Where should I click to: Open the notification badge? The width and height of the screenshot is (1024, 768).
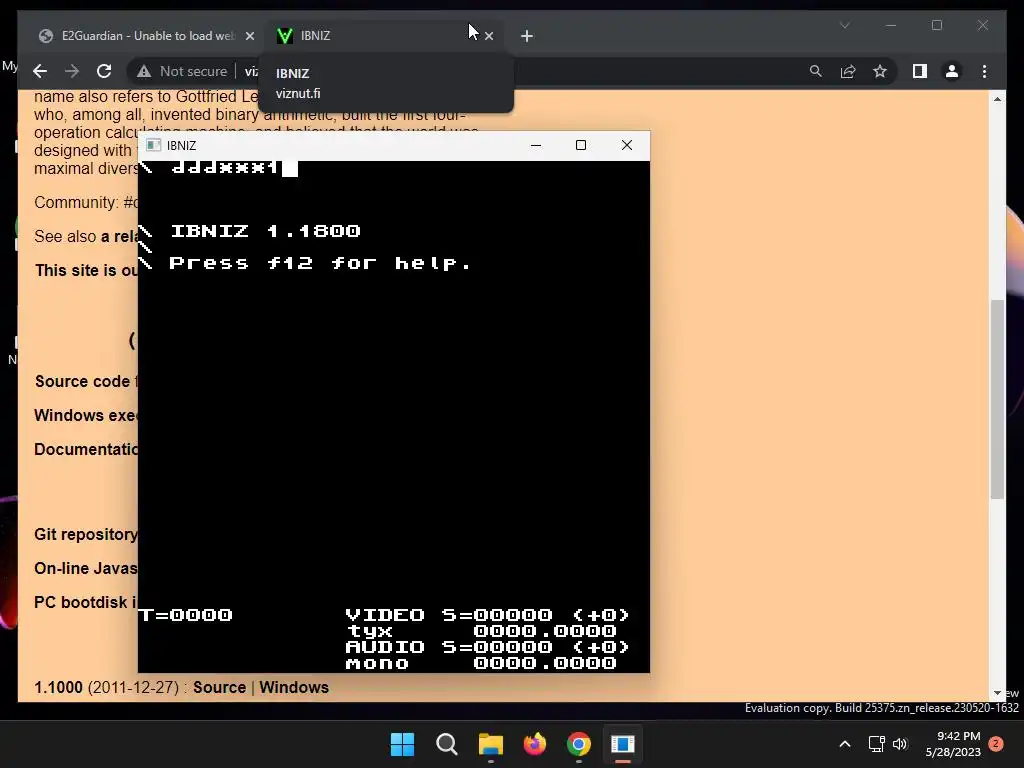[x=996, y=743]
